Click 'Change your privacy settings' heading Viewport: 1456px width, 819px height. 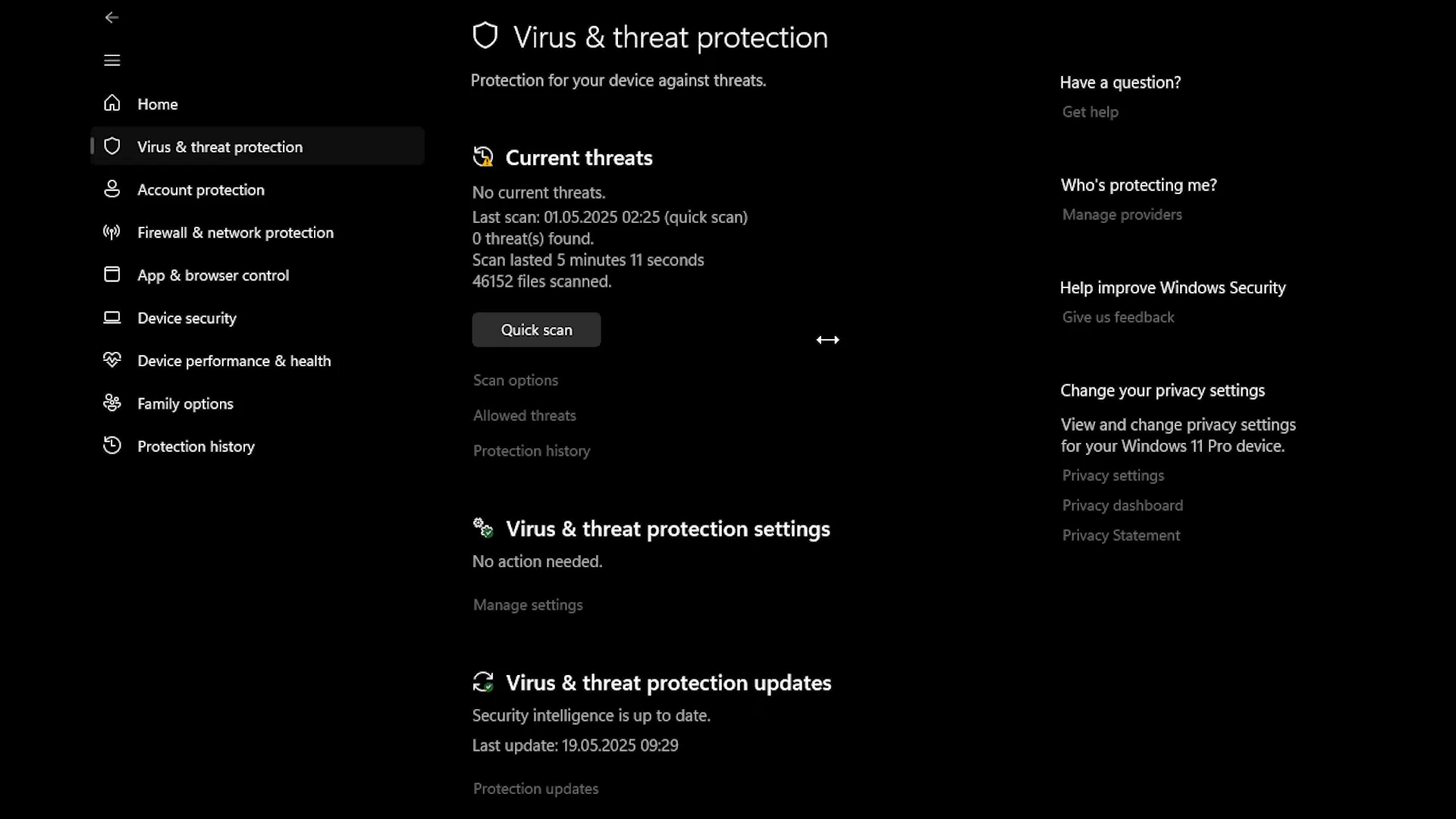pos(1163,391)
